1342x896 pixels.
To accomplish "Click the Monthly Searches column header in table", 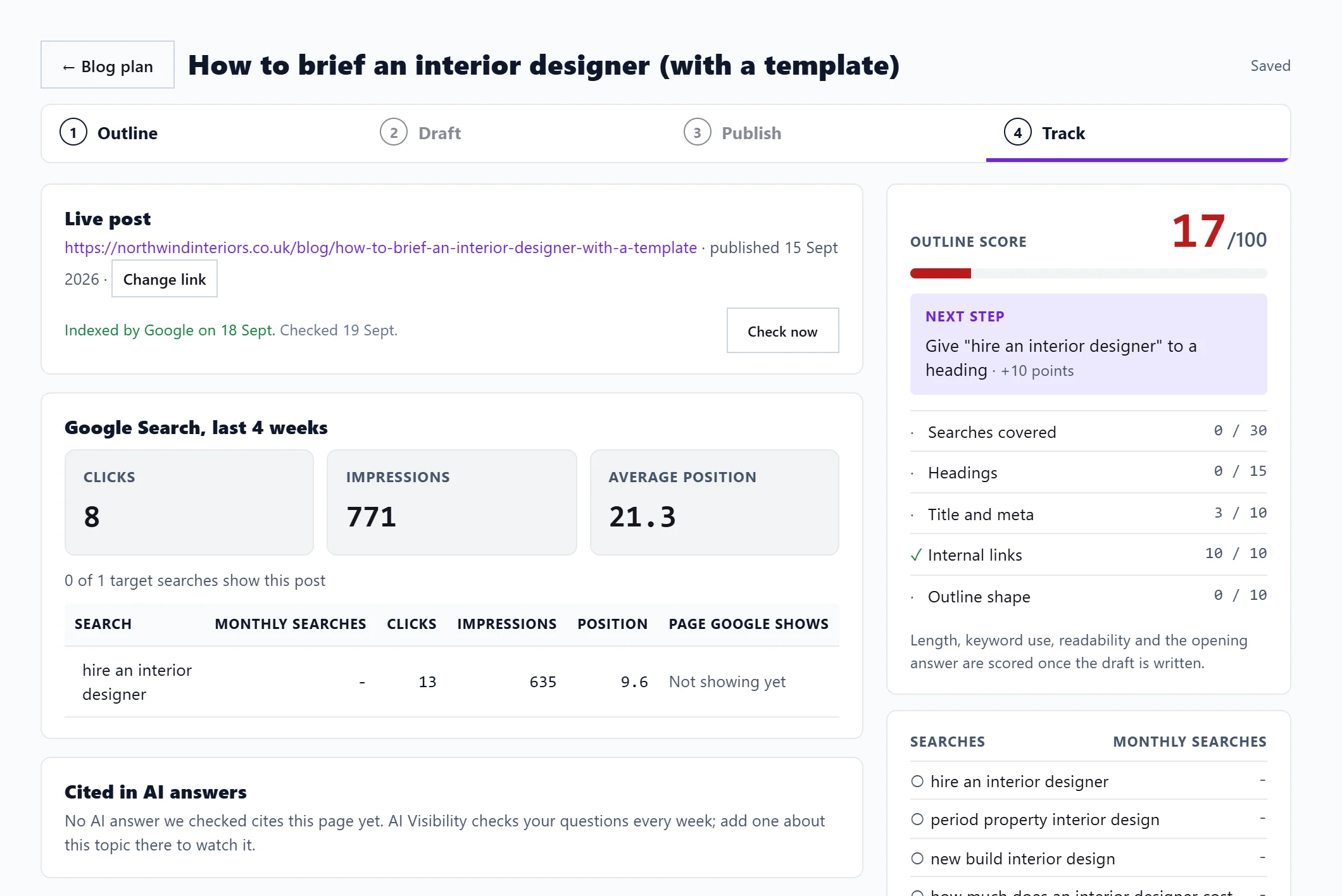I will pos(290,624).
